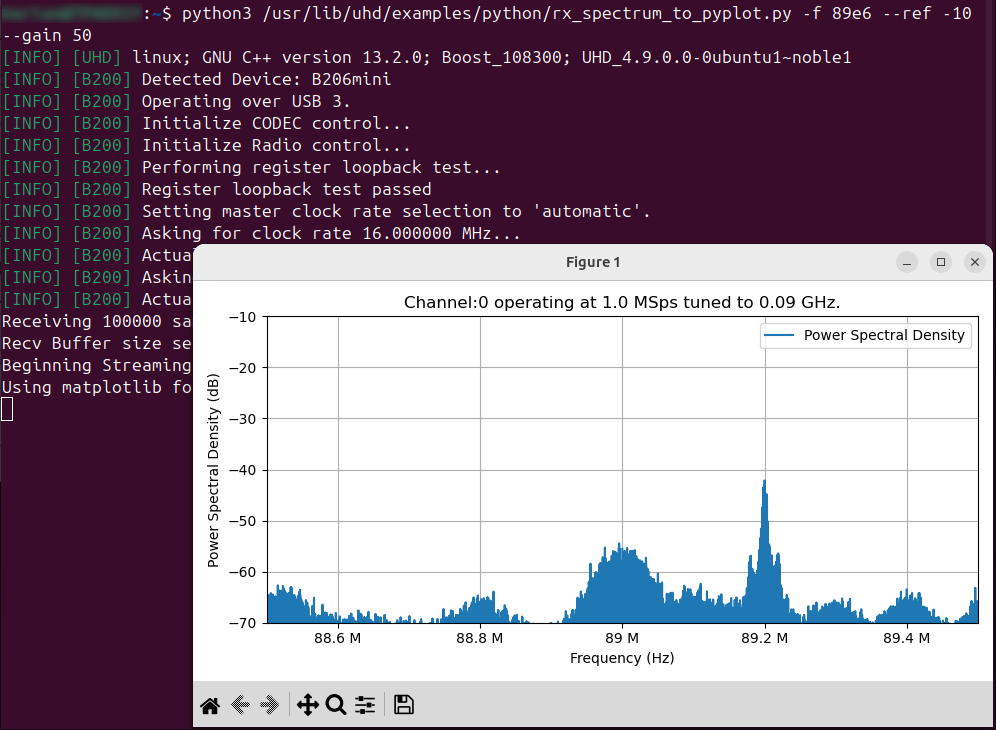Viewport: 996px width, 730px height.
Task: Click the 88.6 M x-axis tick label
Action: point(338,639)
